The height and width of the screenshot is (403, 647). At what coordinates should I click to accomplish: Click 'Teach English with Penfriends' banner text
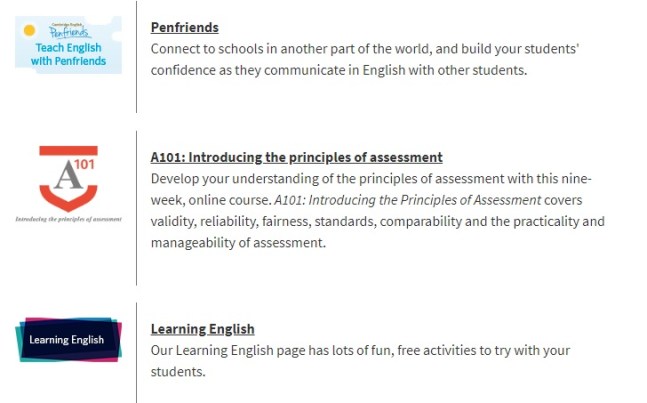68,53
